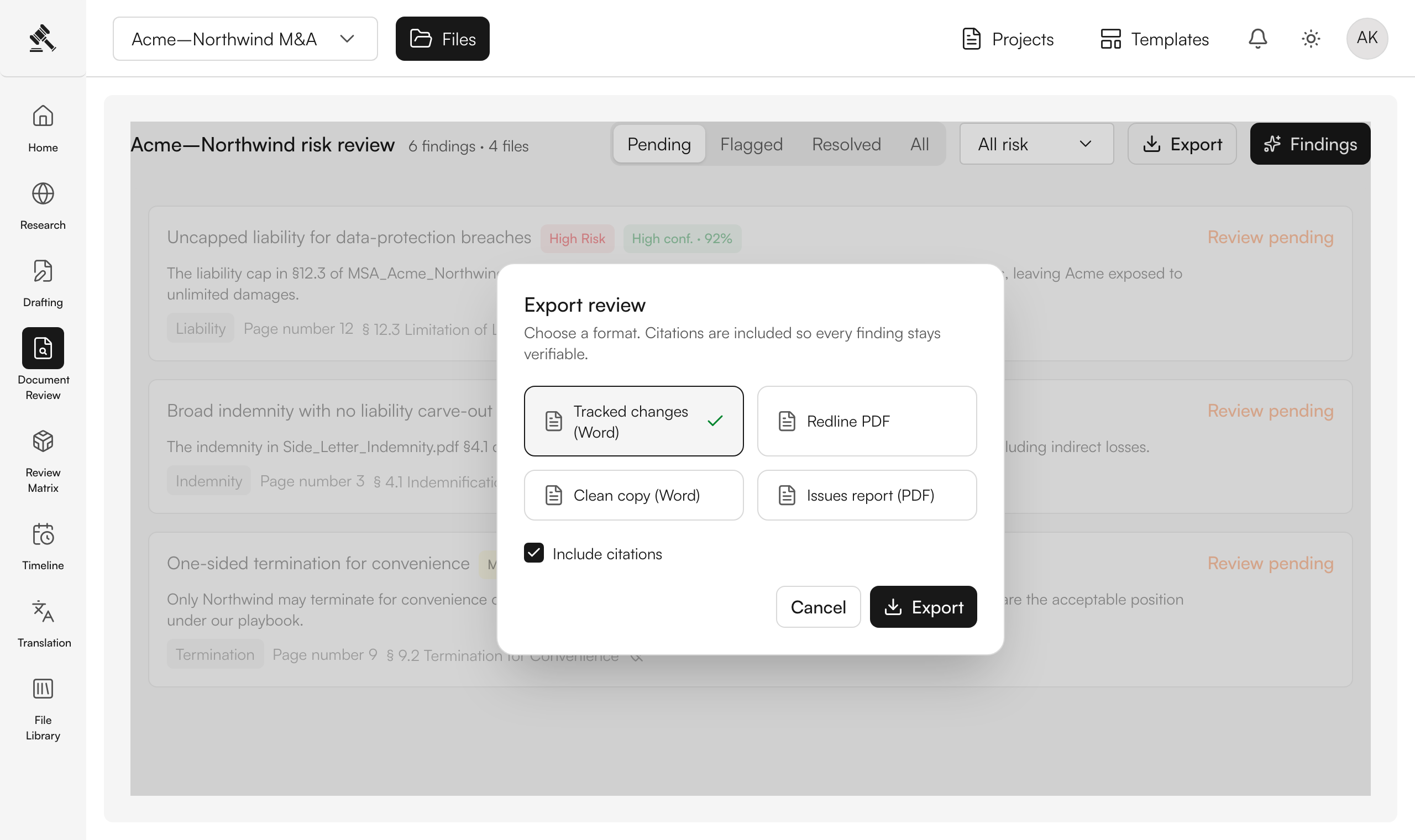Open the All risk filter dropdown
This screenshot has height=840, width=1415.
[1036, 144]
